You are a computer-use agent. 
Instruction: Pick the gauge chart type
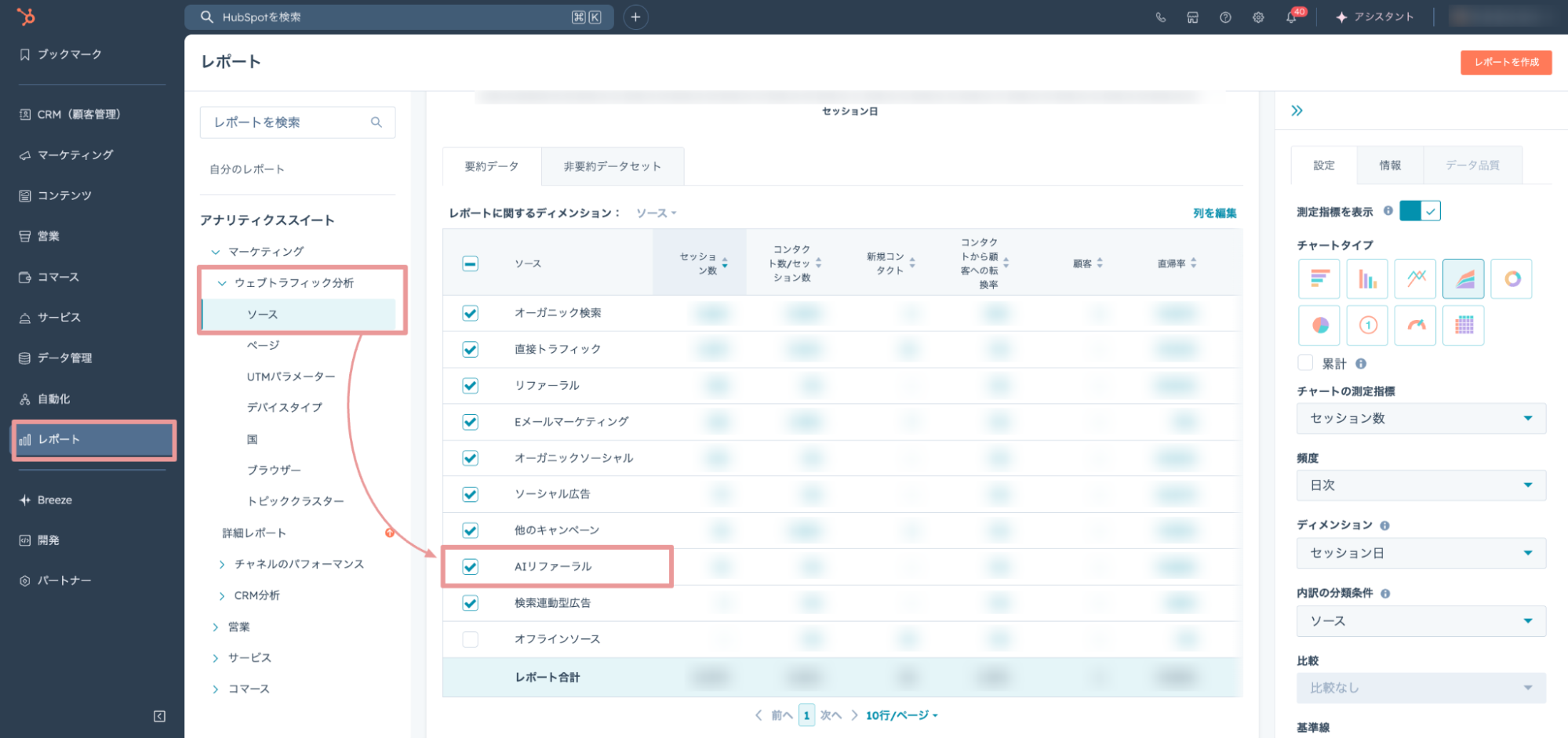[1415, 325]
